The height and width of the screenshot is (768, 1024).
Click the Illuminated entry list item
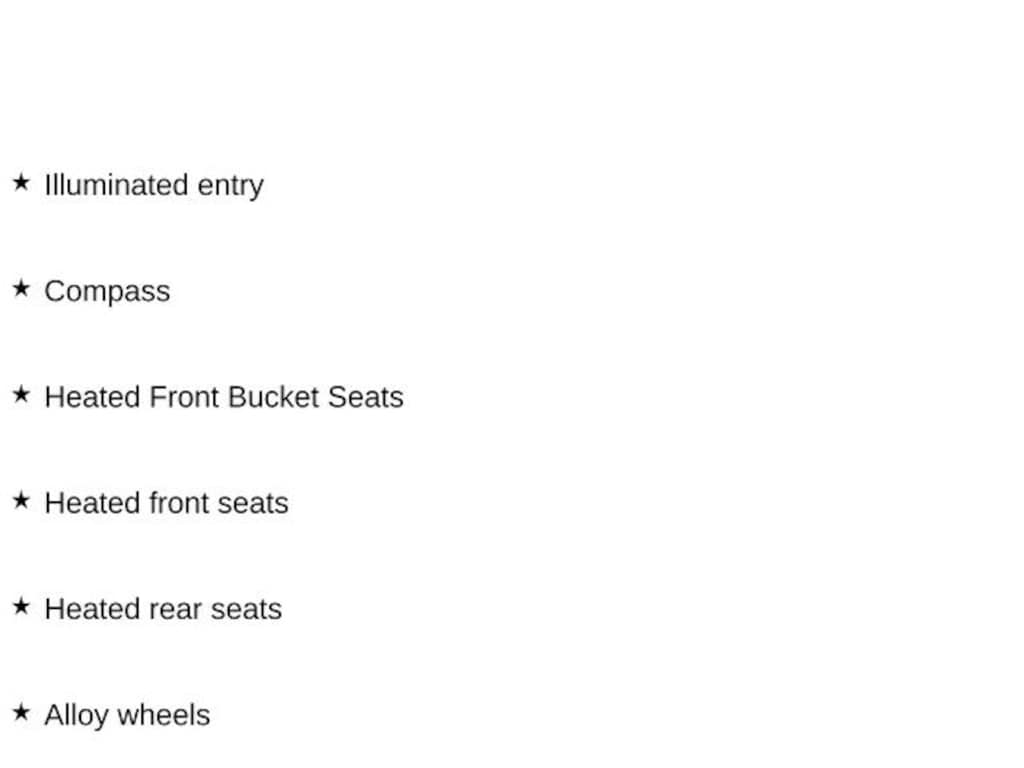coord(154,185)
